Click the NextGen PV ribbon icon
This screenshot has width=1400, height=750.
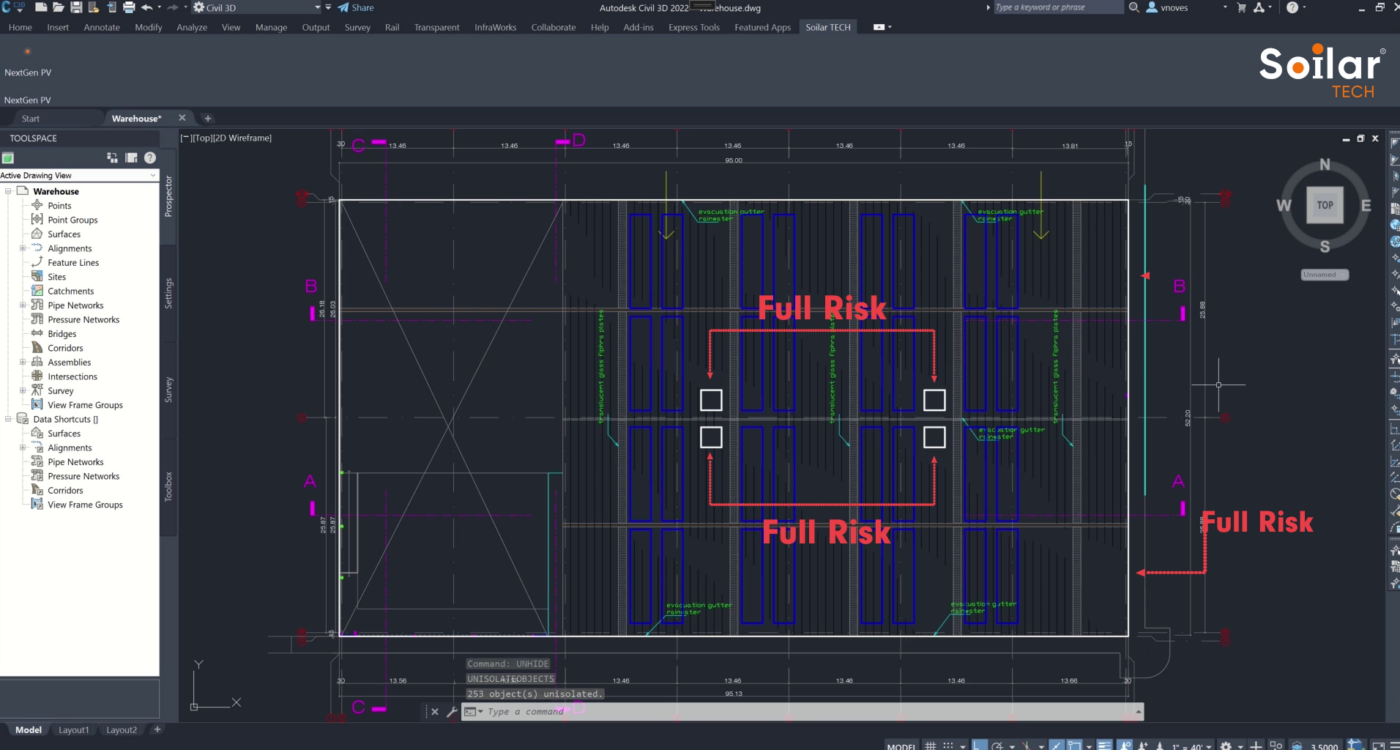click(x=27, y=51)
